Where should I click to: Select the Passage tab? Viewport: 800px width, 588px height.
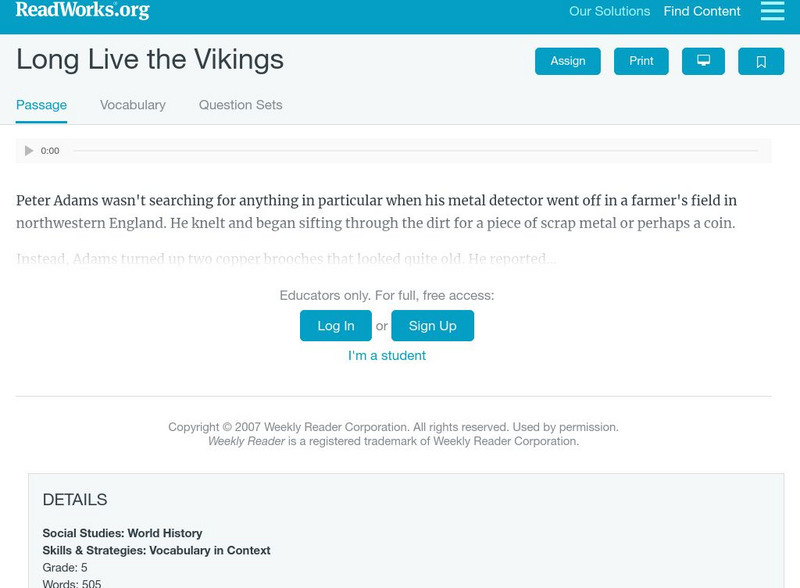pyautogui.click(x=41, y=105)
